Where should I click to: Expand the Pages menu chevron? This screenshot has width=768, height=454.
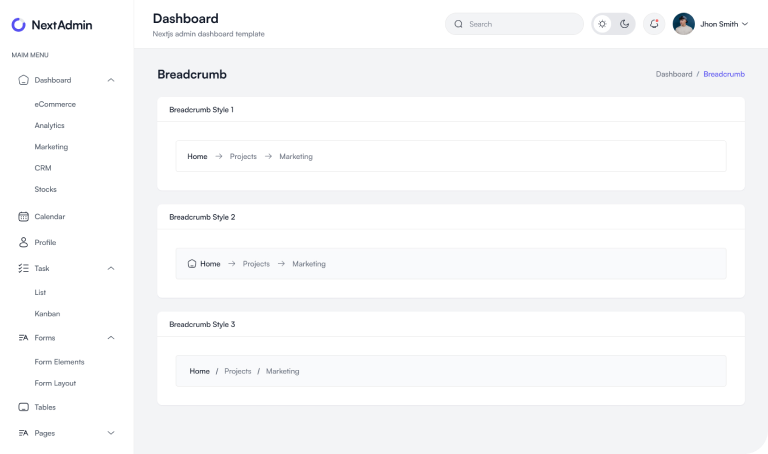(111, 433)
